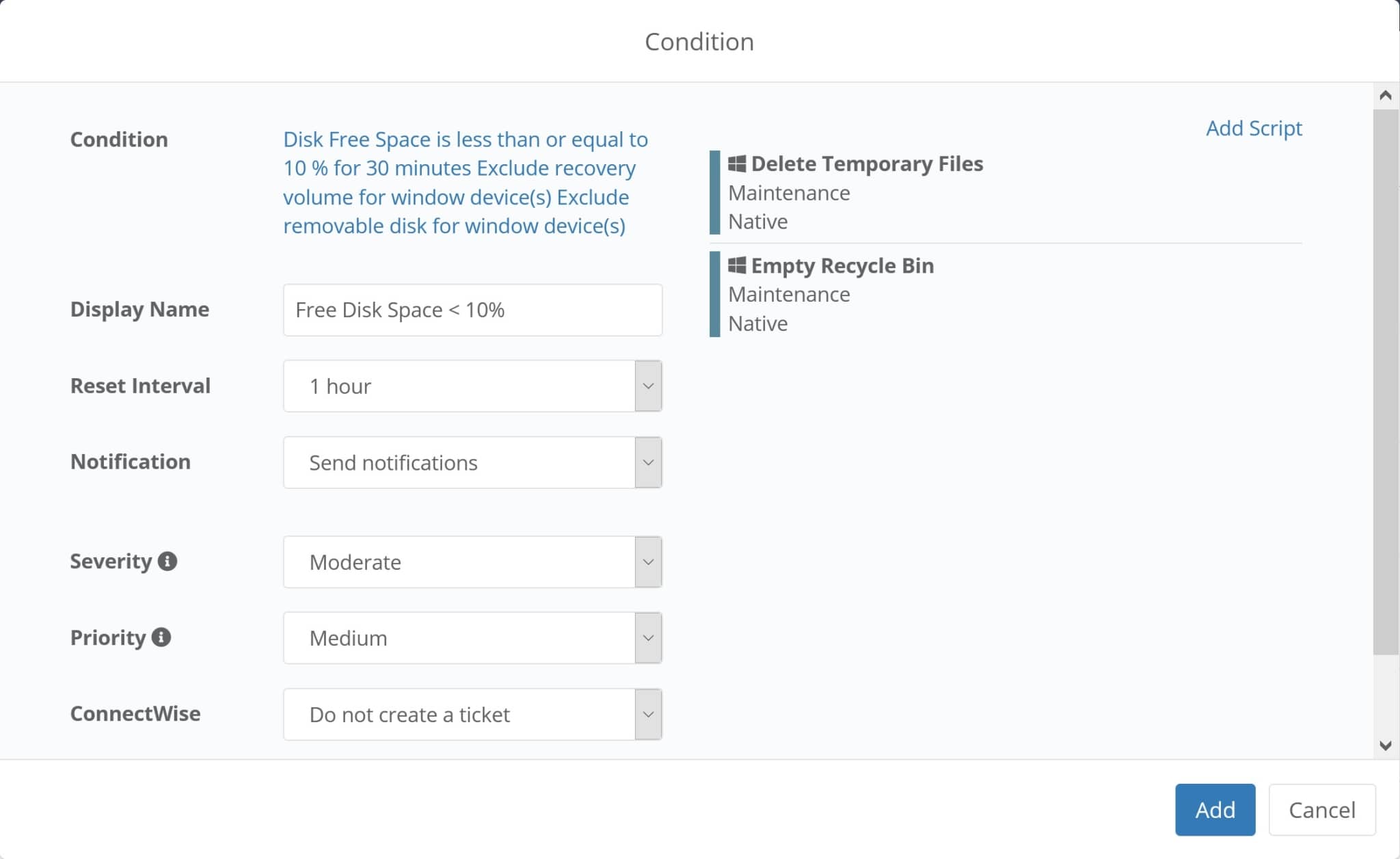Image resolution: width=1400 pixels, height=859 pixels.
Task: Open the Reset Interval dropdown
Action: [472, 385]
